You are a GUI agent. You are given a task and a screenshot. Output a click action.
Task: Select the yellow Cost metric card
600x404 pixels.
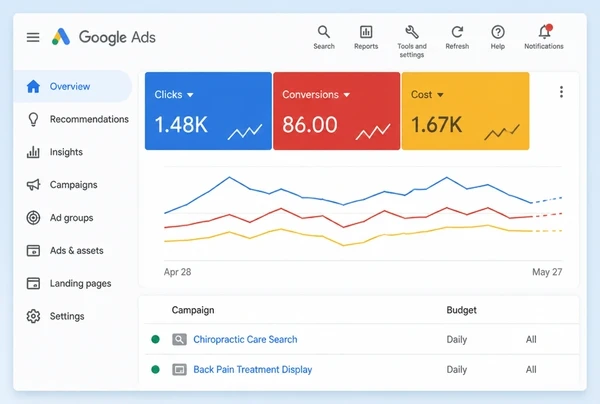point(466,111)
